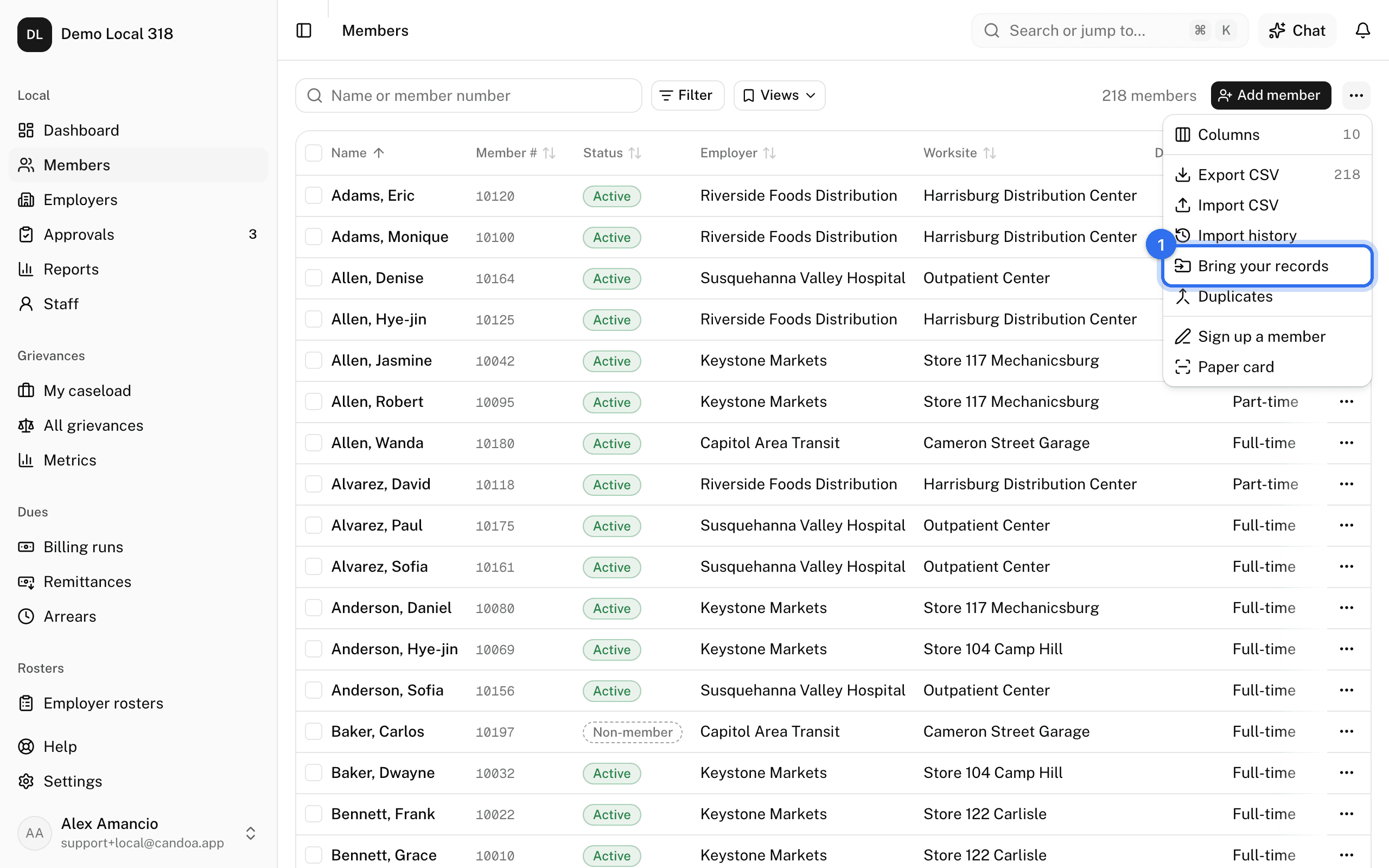
Task: Focus the Name or member number field
Action: [468, 95]
